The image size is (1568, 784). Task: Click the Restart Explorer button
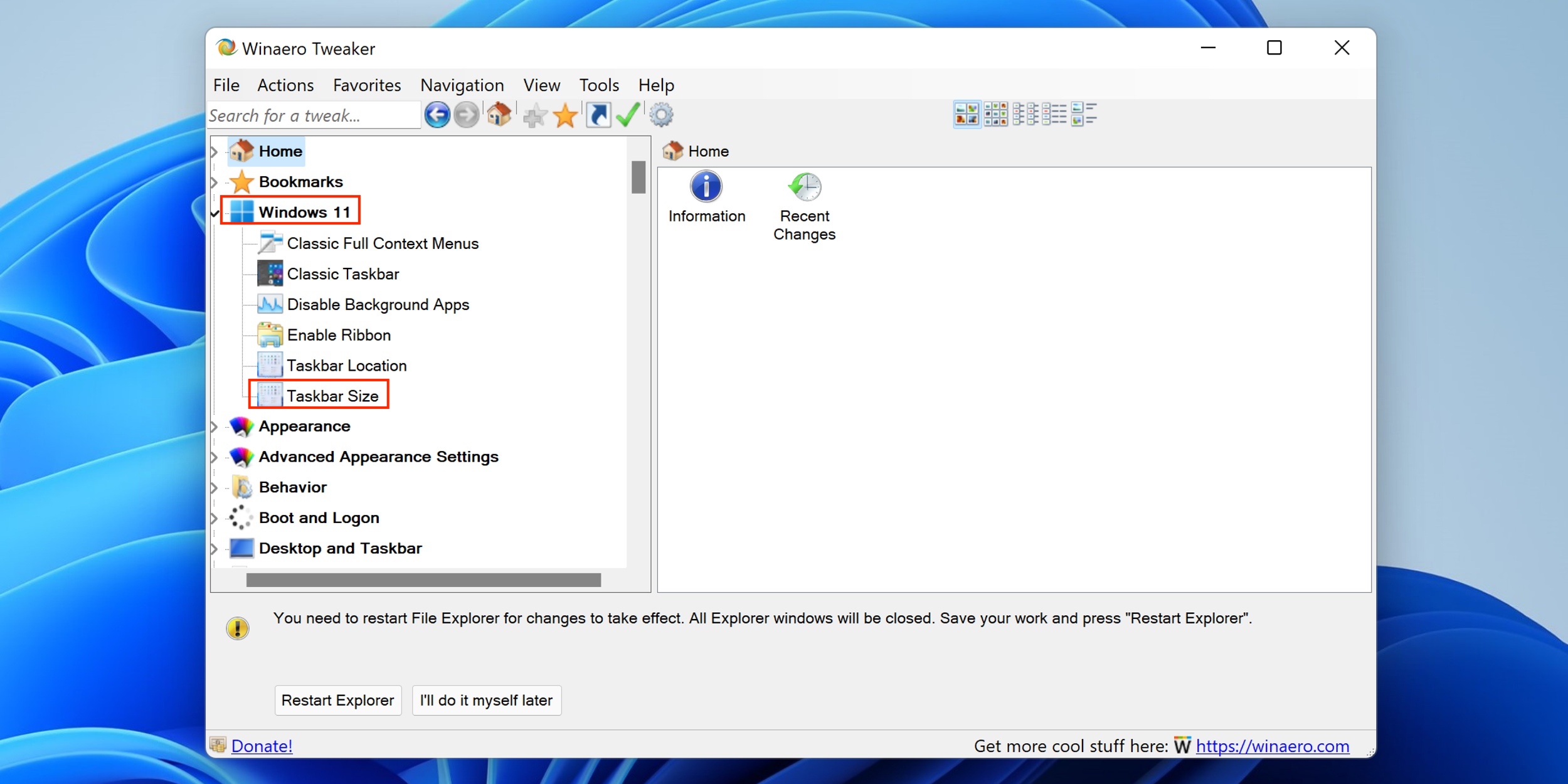[x=337, y=699]
